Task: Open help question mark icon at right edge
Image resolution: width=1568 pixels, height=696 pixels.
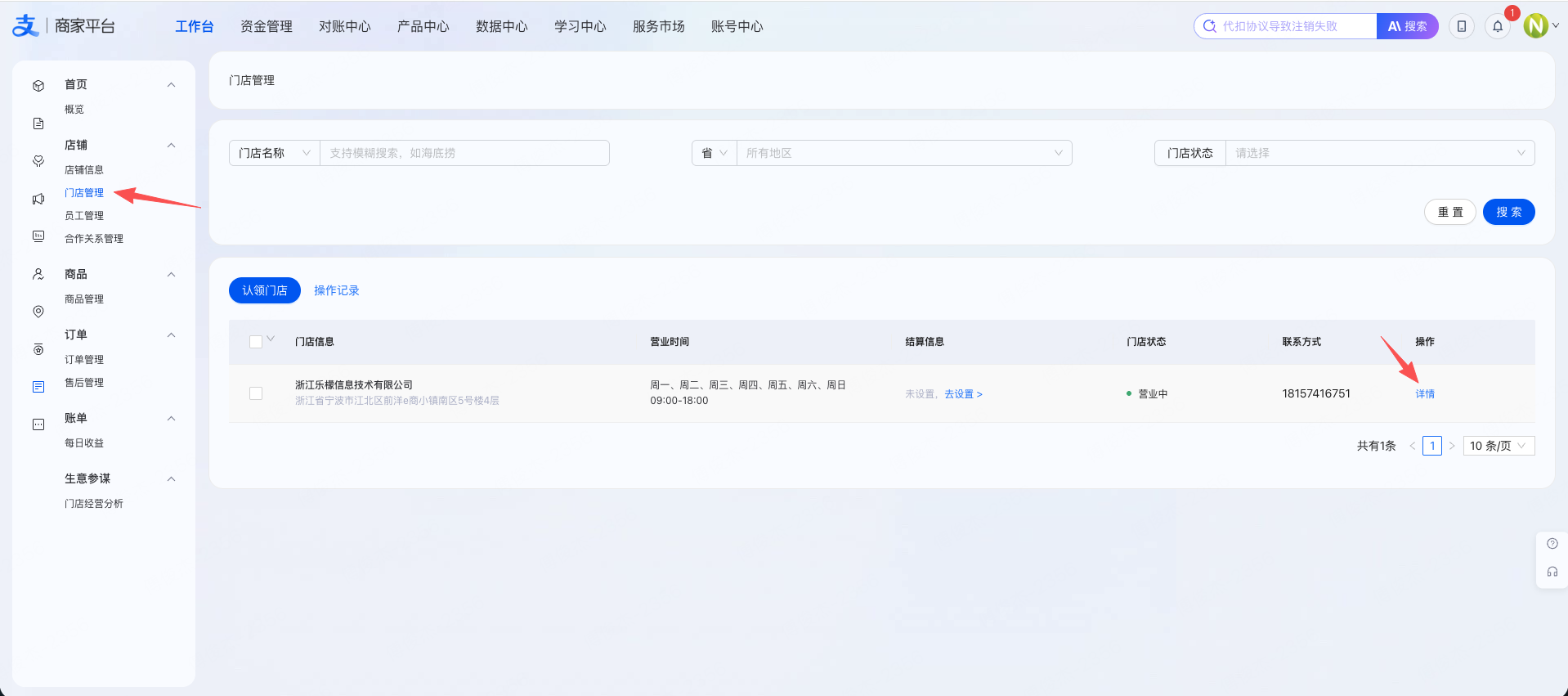Action: (1552, 544)
